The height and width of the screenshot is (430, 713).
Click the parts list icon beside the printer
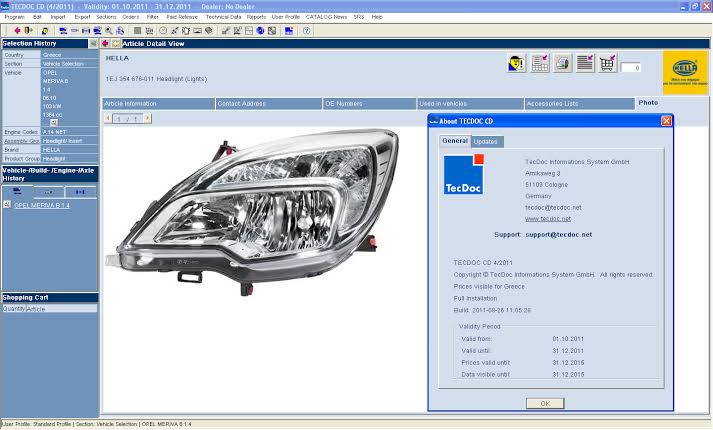585,64
